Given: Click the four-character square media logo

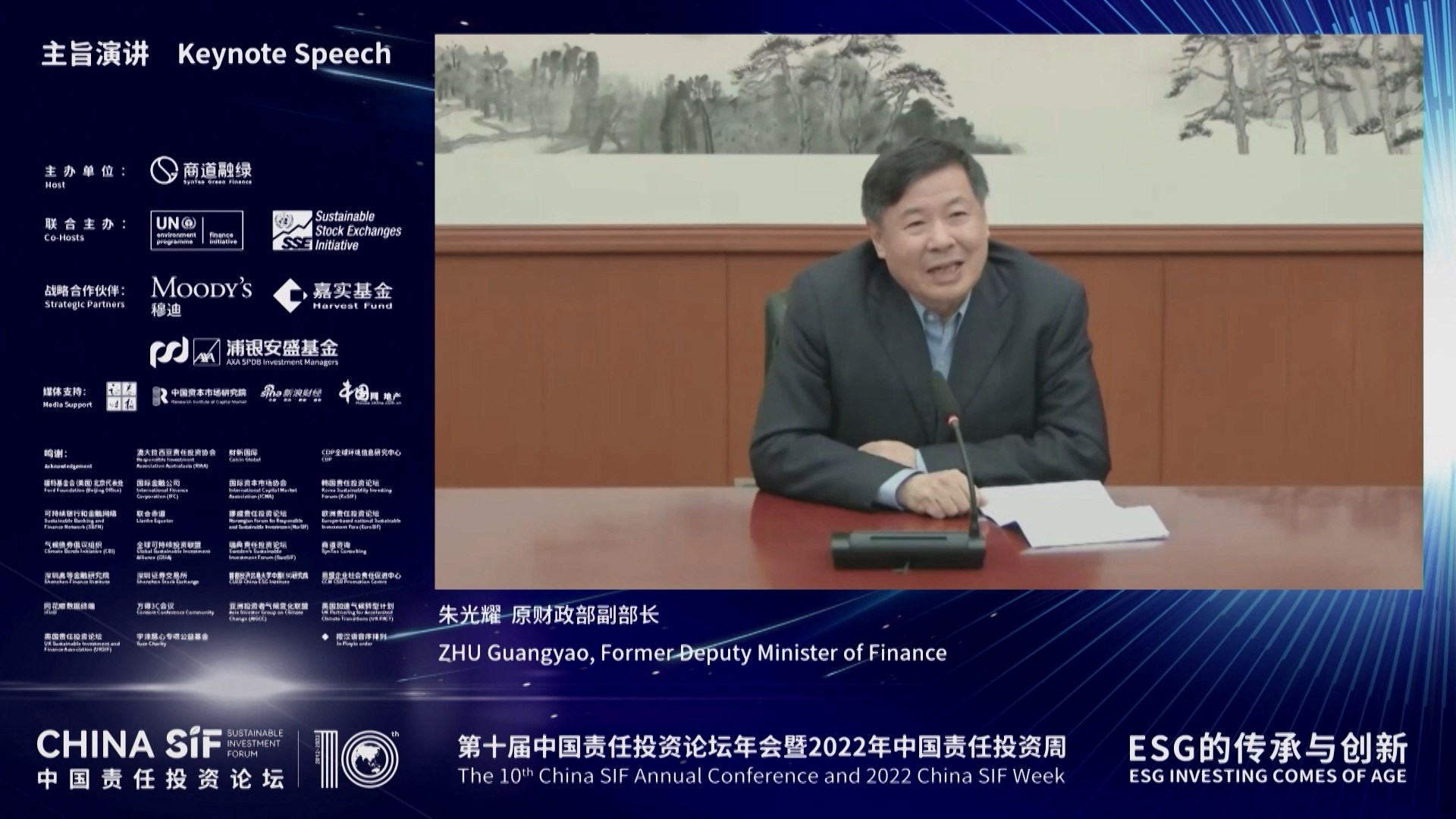Looking at the screenshot, I should coord(121,396).
